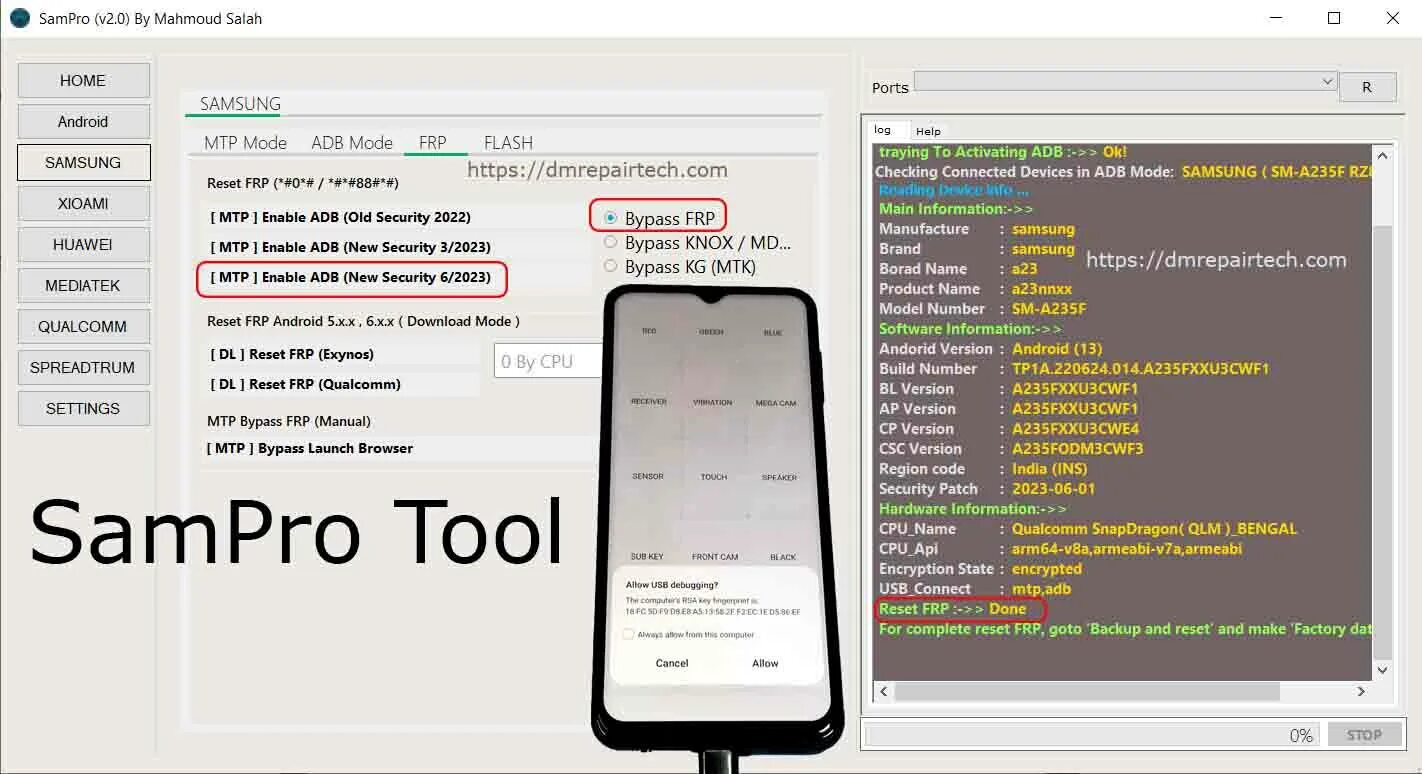This screenshot has width=1422, height=774.
Task: Open the SPREADTRUM section
Action: (83, 368)
